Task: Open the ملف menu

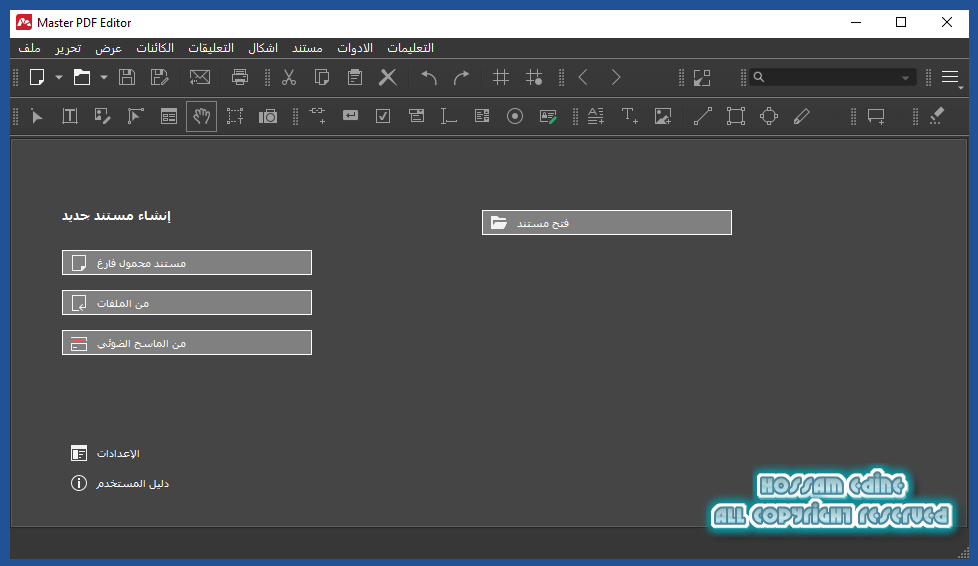Action: click(29, 48)
